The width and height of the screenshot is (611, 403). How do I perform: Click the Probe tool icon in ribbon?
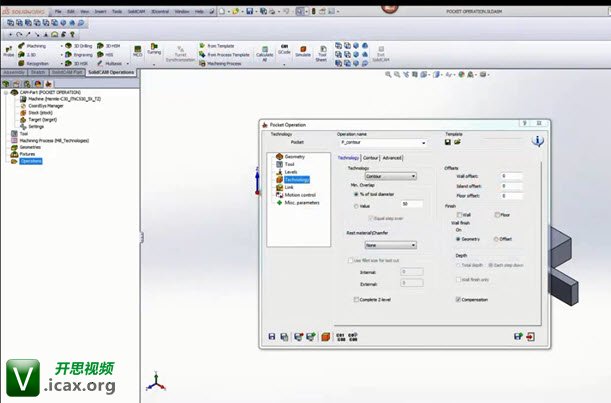9,50
